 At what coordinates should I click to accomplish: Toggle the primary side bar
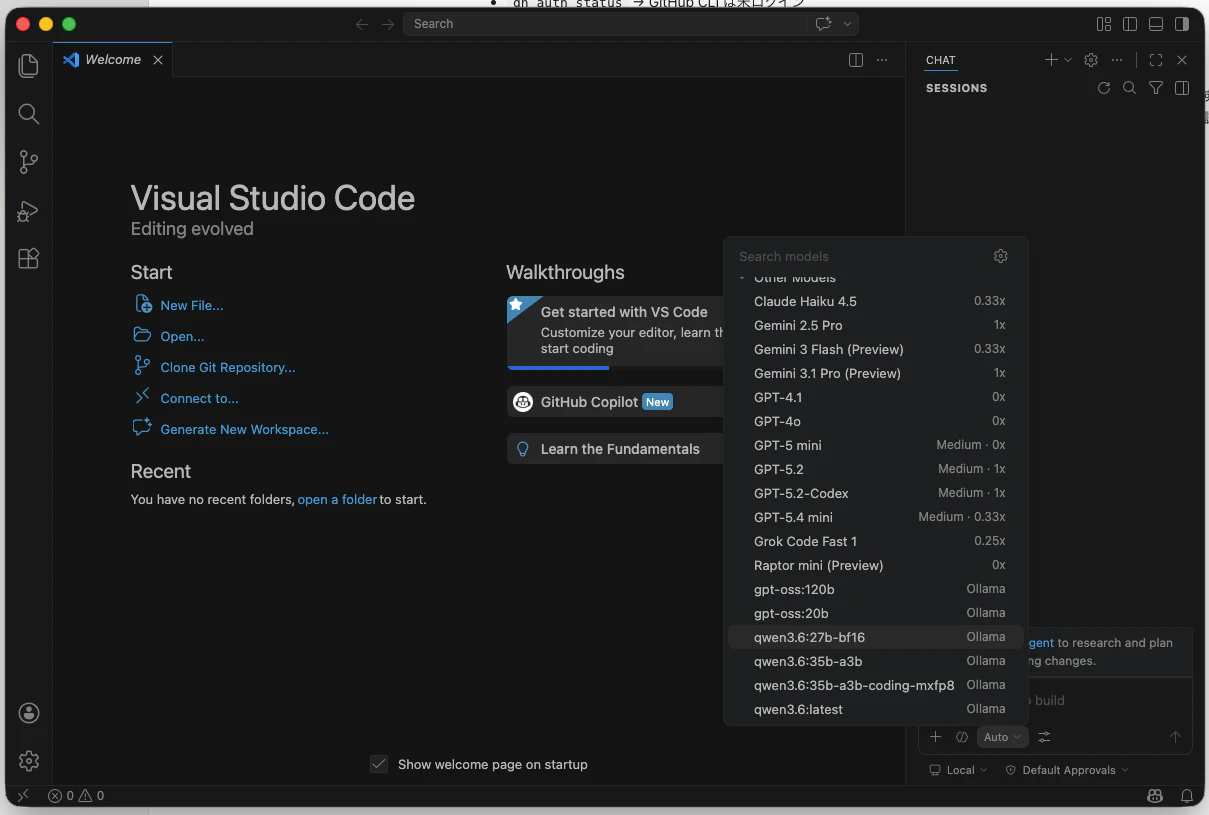(x=1130, y=24)
